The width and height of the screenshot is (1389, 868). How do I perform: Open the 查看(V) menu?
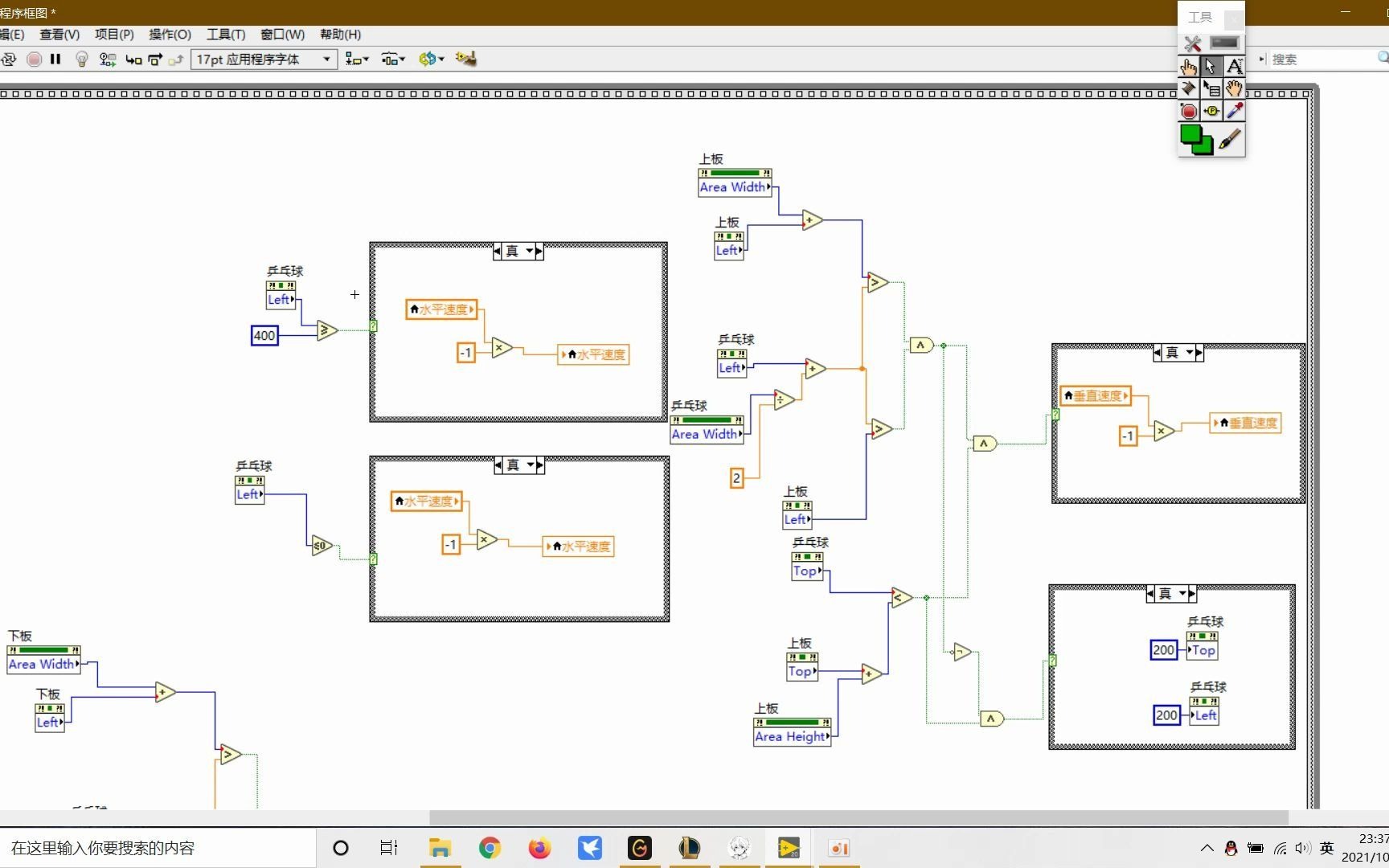59,35
